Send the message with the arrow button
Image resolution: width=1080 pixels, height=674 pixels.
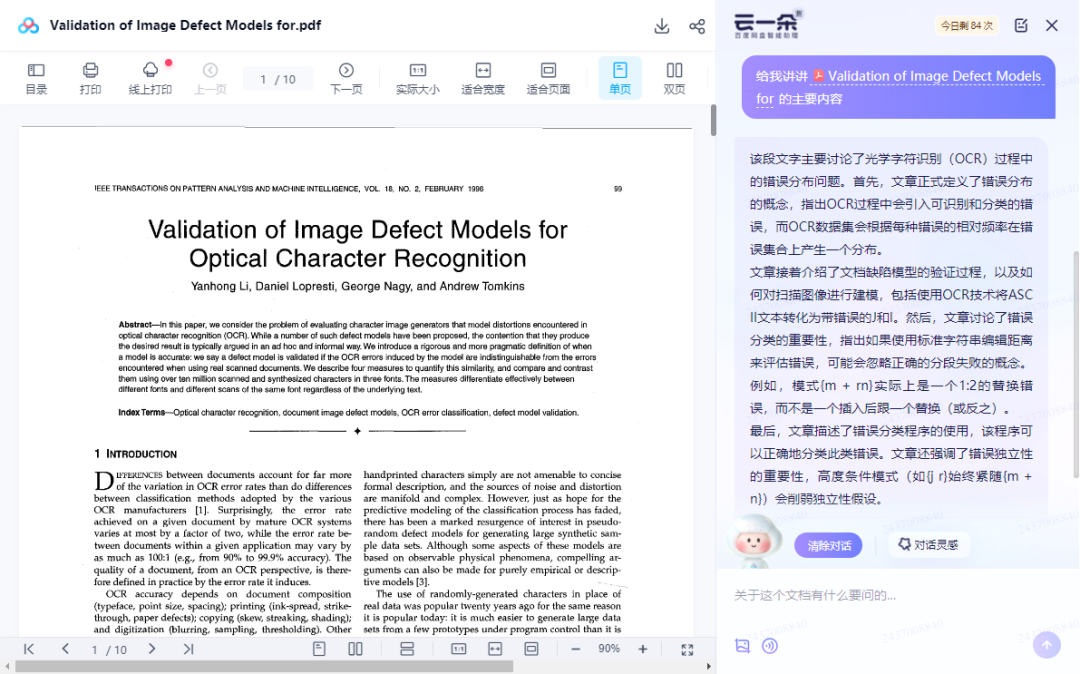coord(1046,645)
